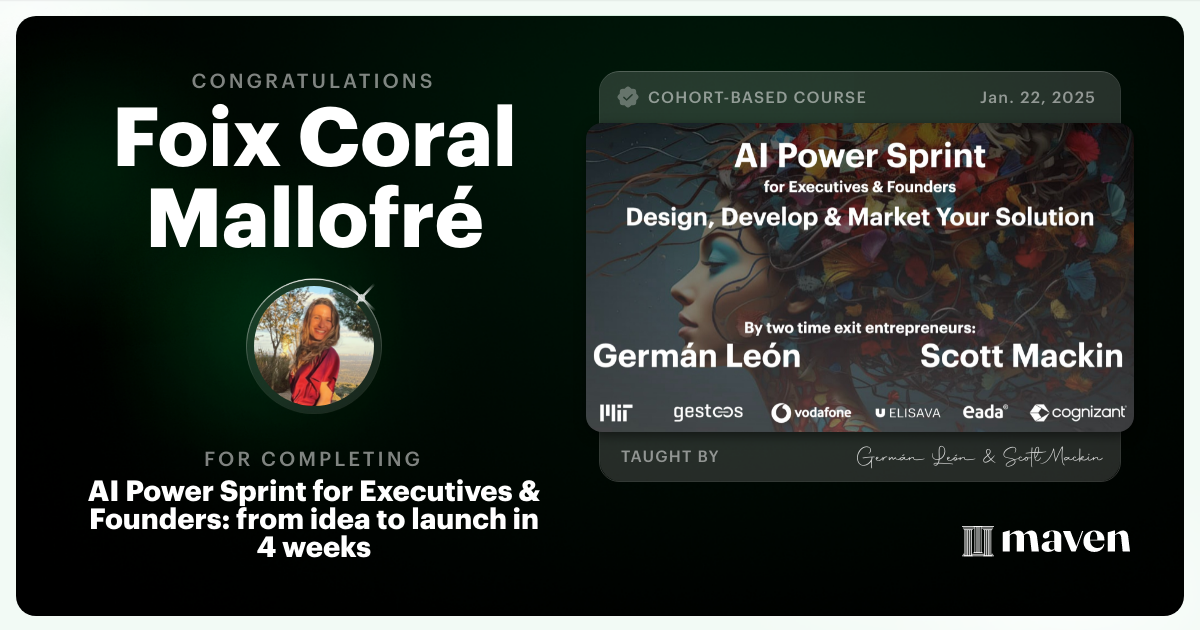The height and width of the screenshot is (630, 1200).
Task: Click the COHORT-BASED COURSE label
Action: pos(757,98)
